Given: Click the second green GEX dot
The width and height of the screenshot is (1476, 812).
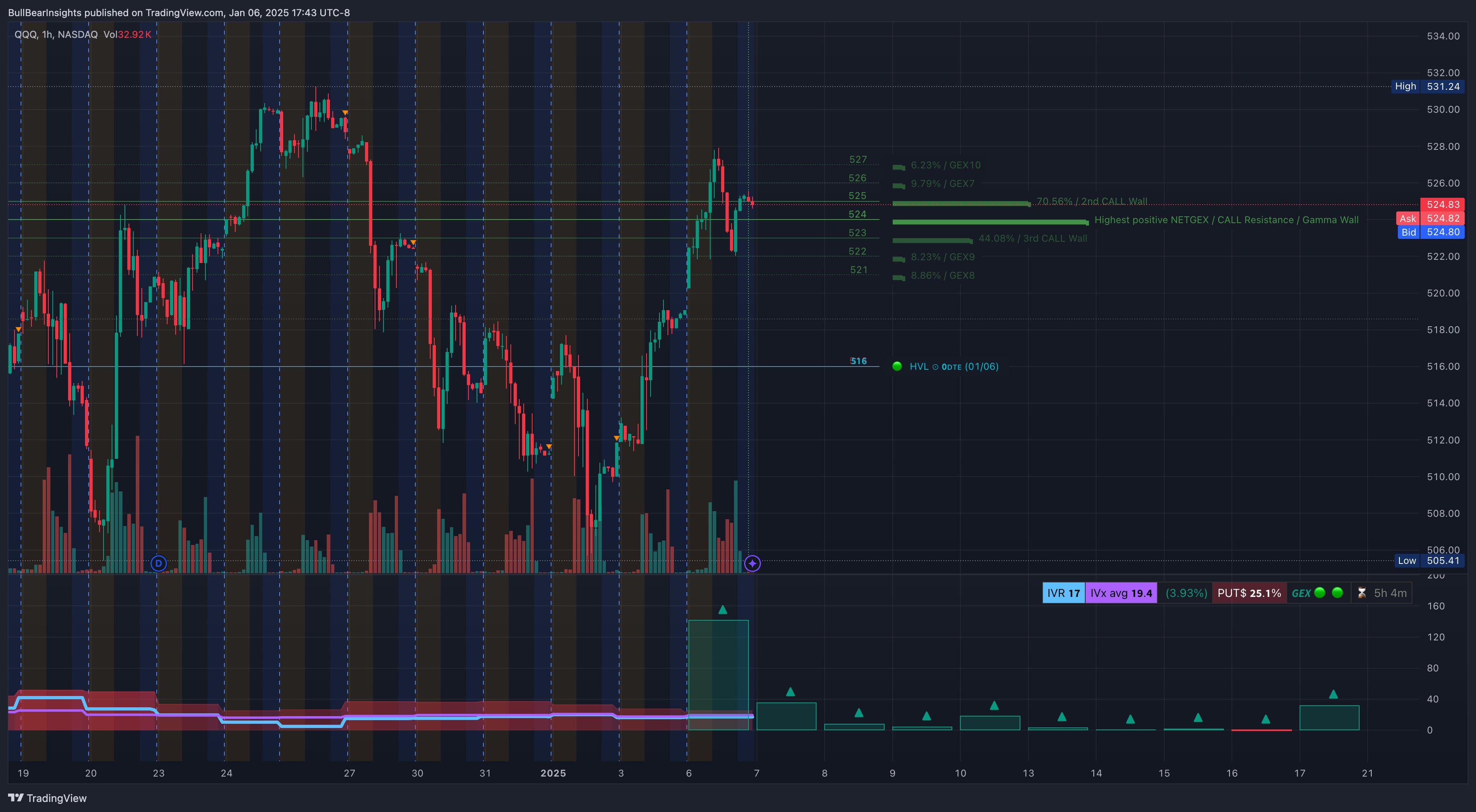Looking at the screenshot, I should (x=1337, y=592).
